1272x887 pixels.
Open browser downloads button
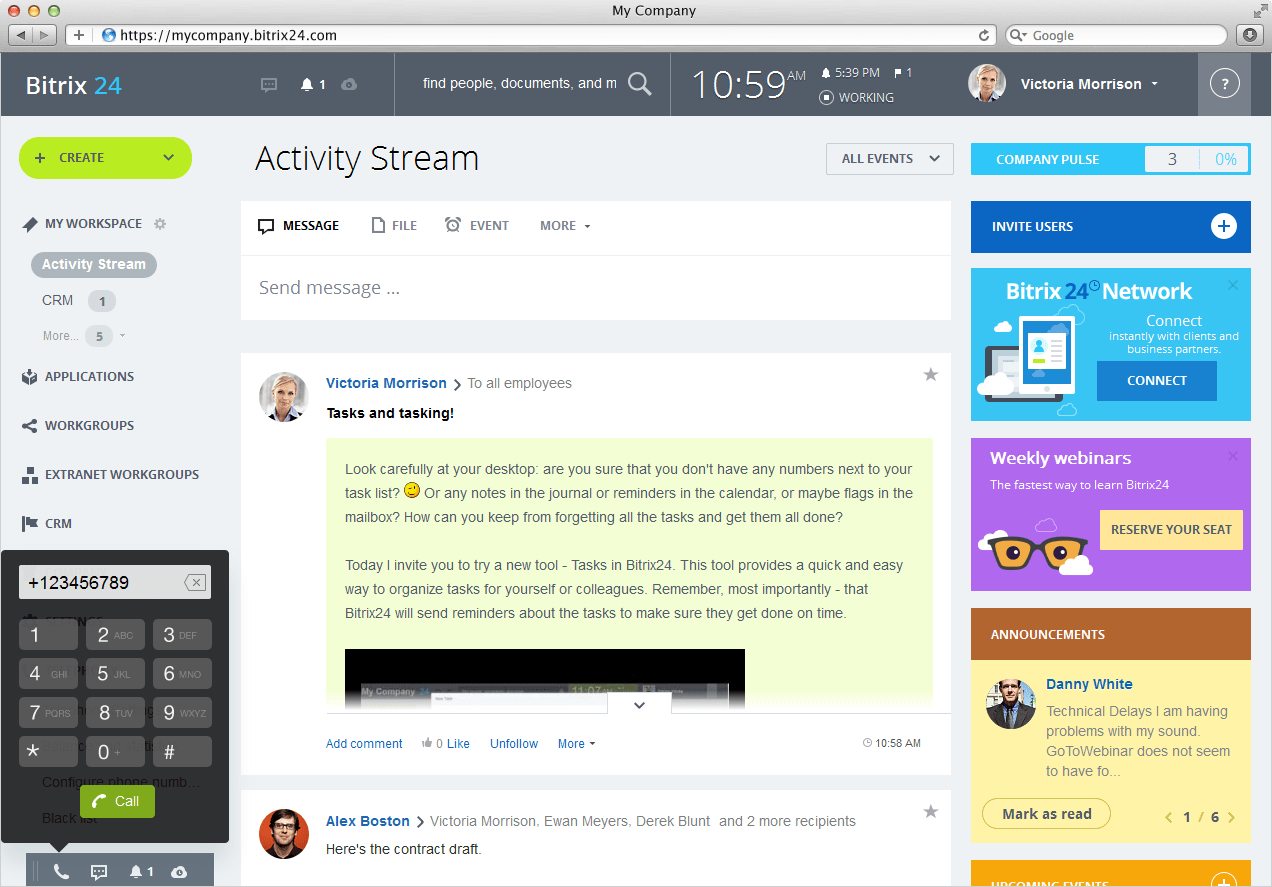1249,35
